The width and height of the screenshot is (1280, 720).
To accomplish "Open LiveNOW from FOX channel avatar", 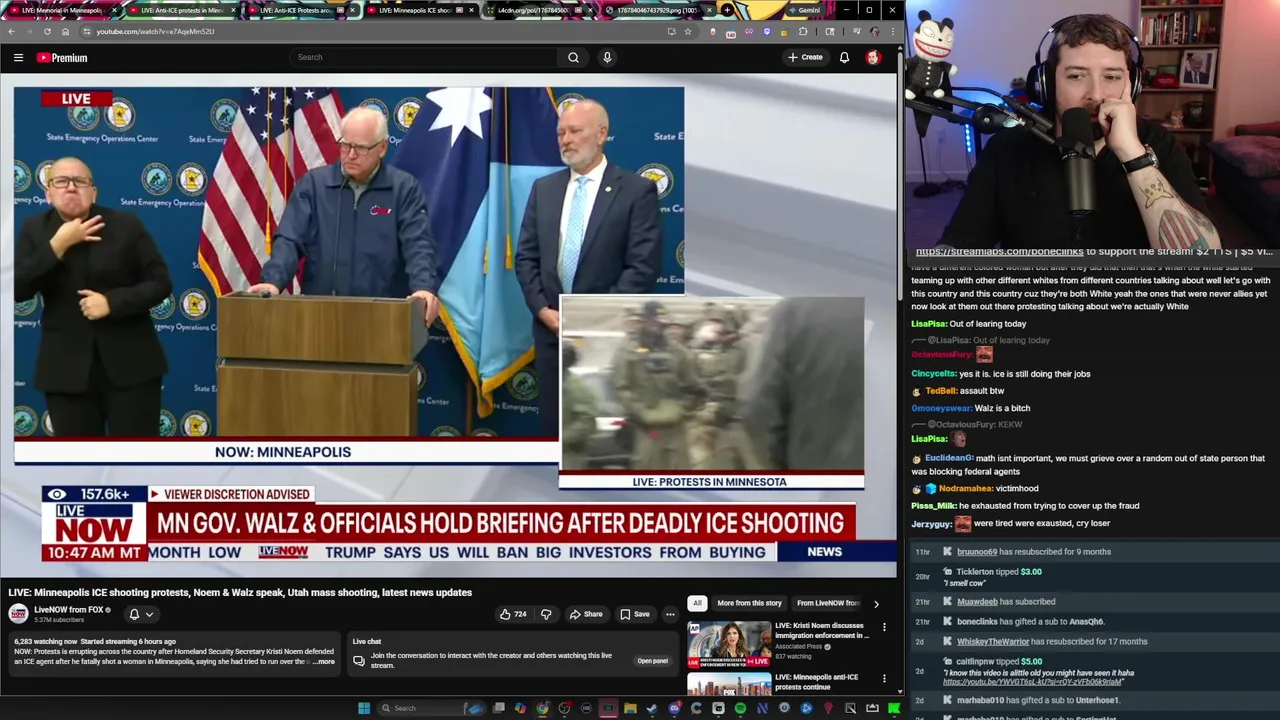I will [18, 614].
